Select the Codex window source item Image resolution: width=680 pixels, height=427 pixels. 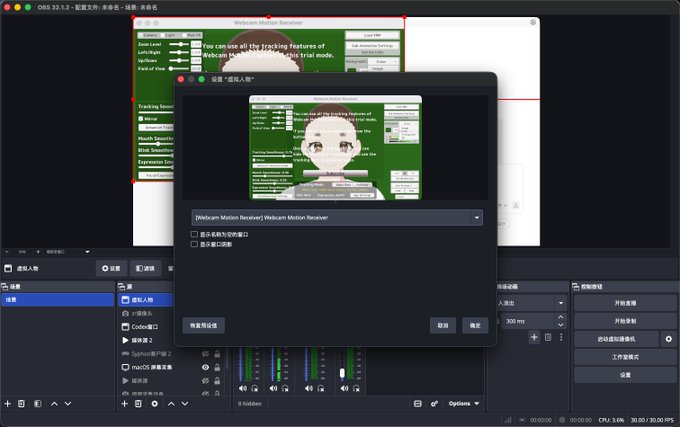pyautogui.click(x=146, y=327)
